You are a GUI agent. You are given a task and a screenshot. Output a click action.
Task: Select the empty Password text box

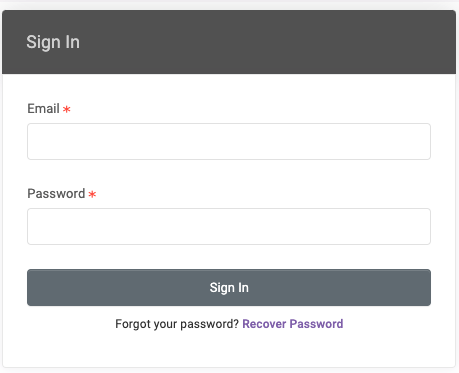[229, 226]
